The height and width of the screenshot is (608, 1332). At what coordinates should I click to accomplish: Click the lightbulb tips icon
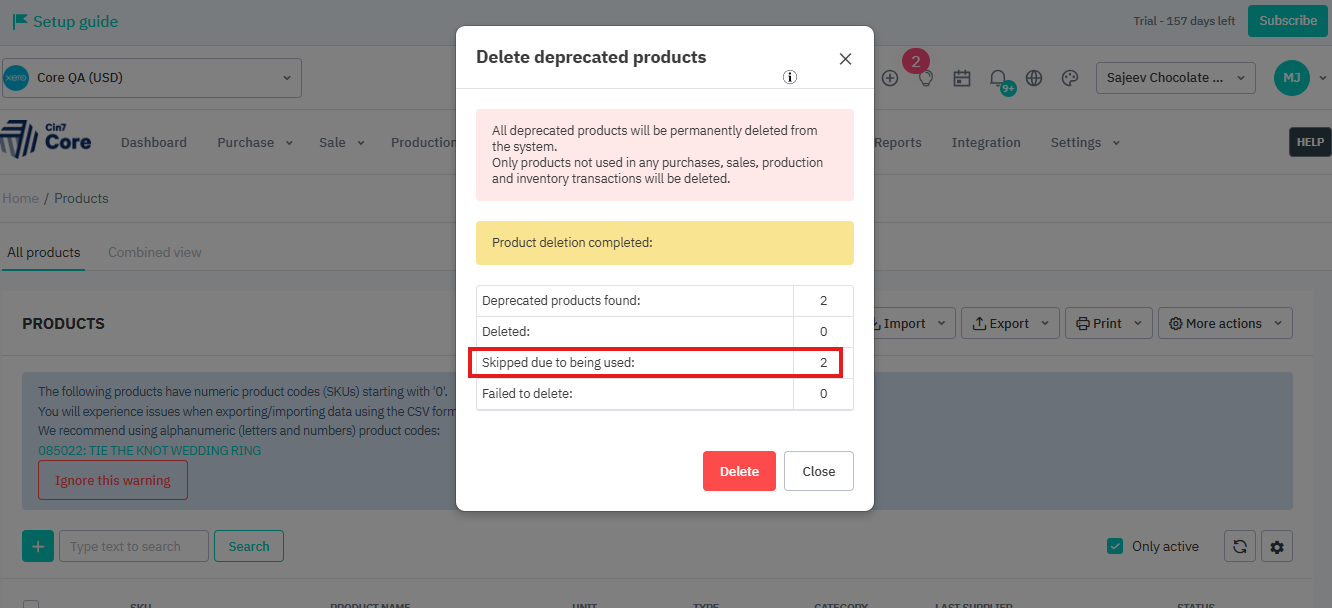pyautogui.click(x=926, y=78)
